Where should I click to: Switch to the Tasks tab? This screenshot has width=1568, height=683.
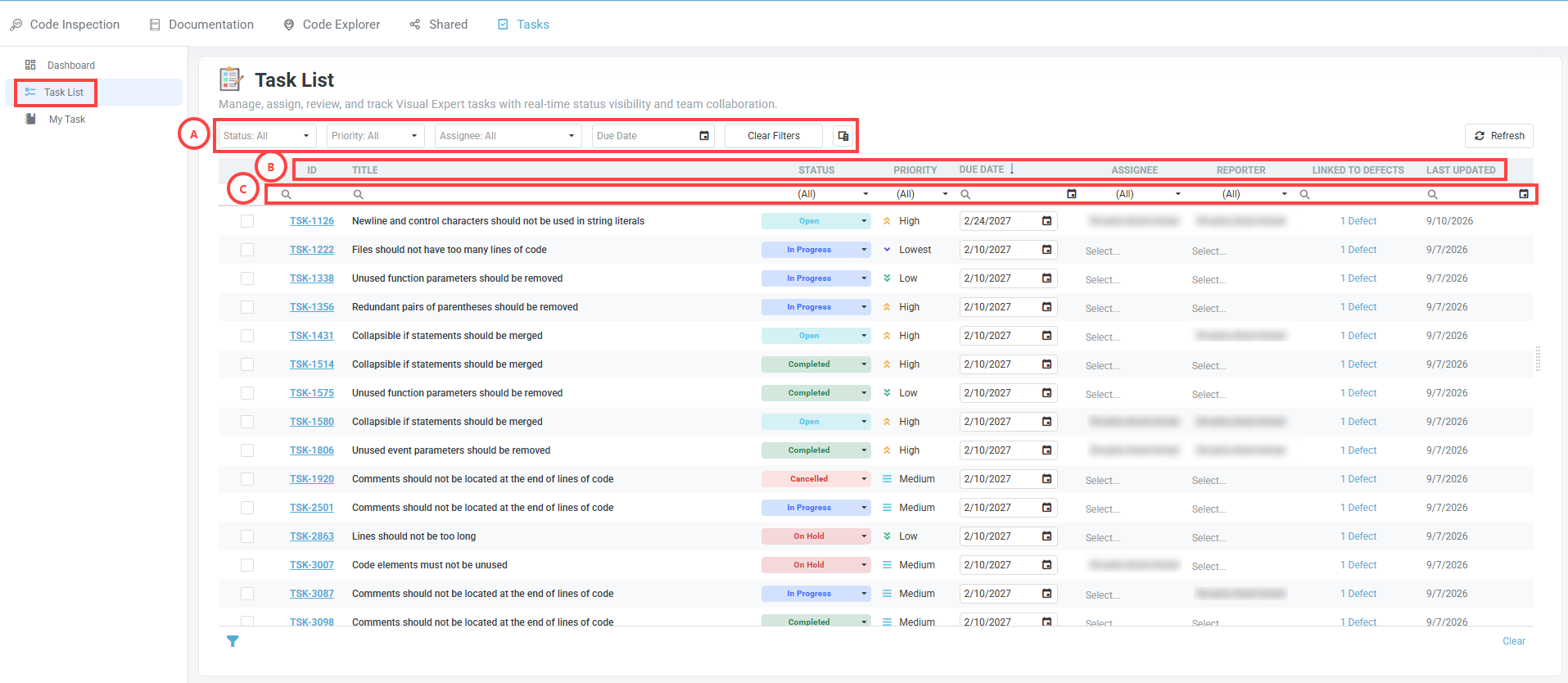click(523, 25)
